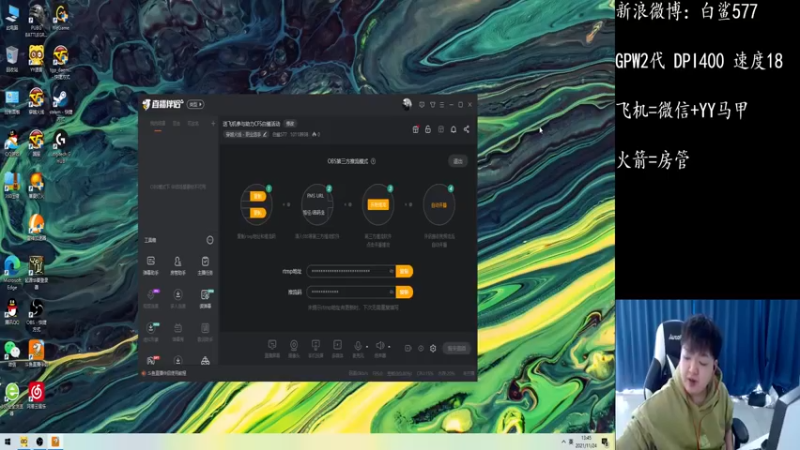This screenshot has height=450, width=800.
Task: Copy the stream code with orange button
Action: tap(404, 292)
